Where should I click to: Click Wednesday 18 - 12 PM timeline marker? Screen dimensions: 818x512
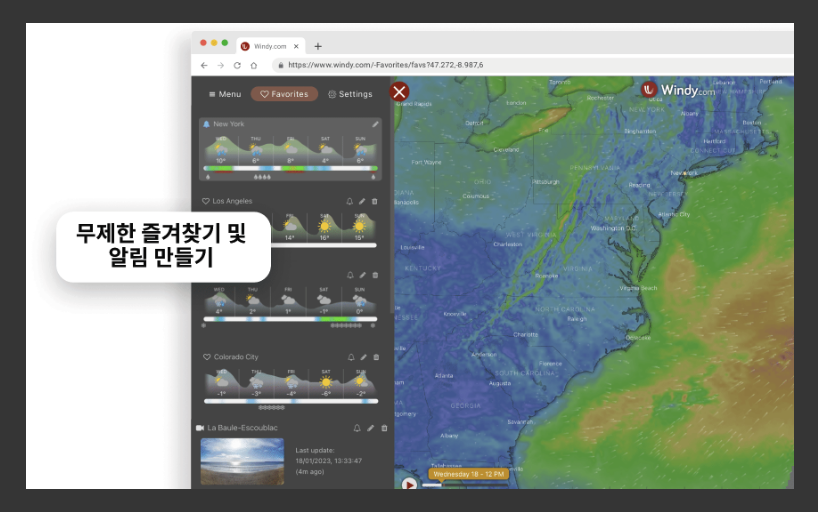pos(468,474)
